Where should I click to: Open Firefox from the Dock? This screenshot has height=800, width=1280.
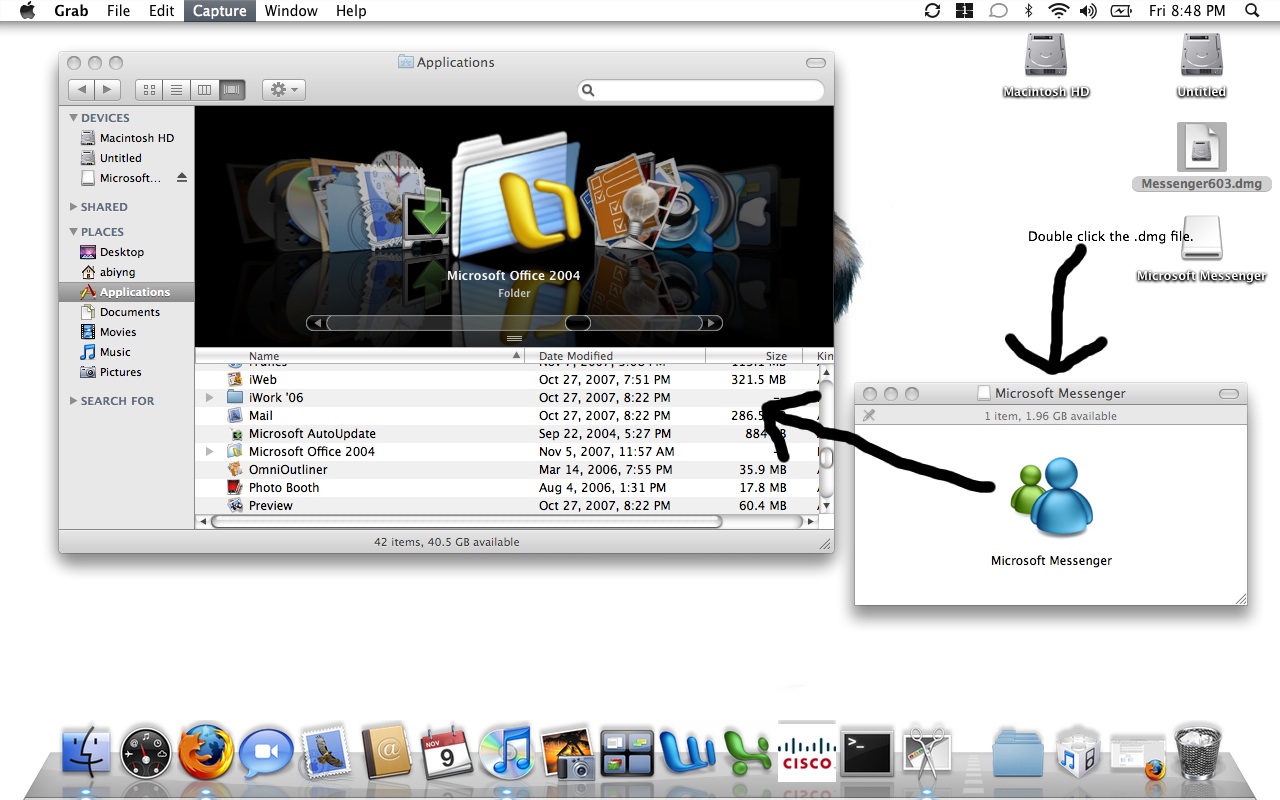[x=206, y=752]
